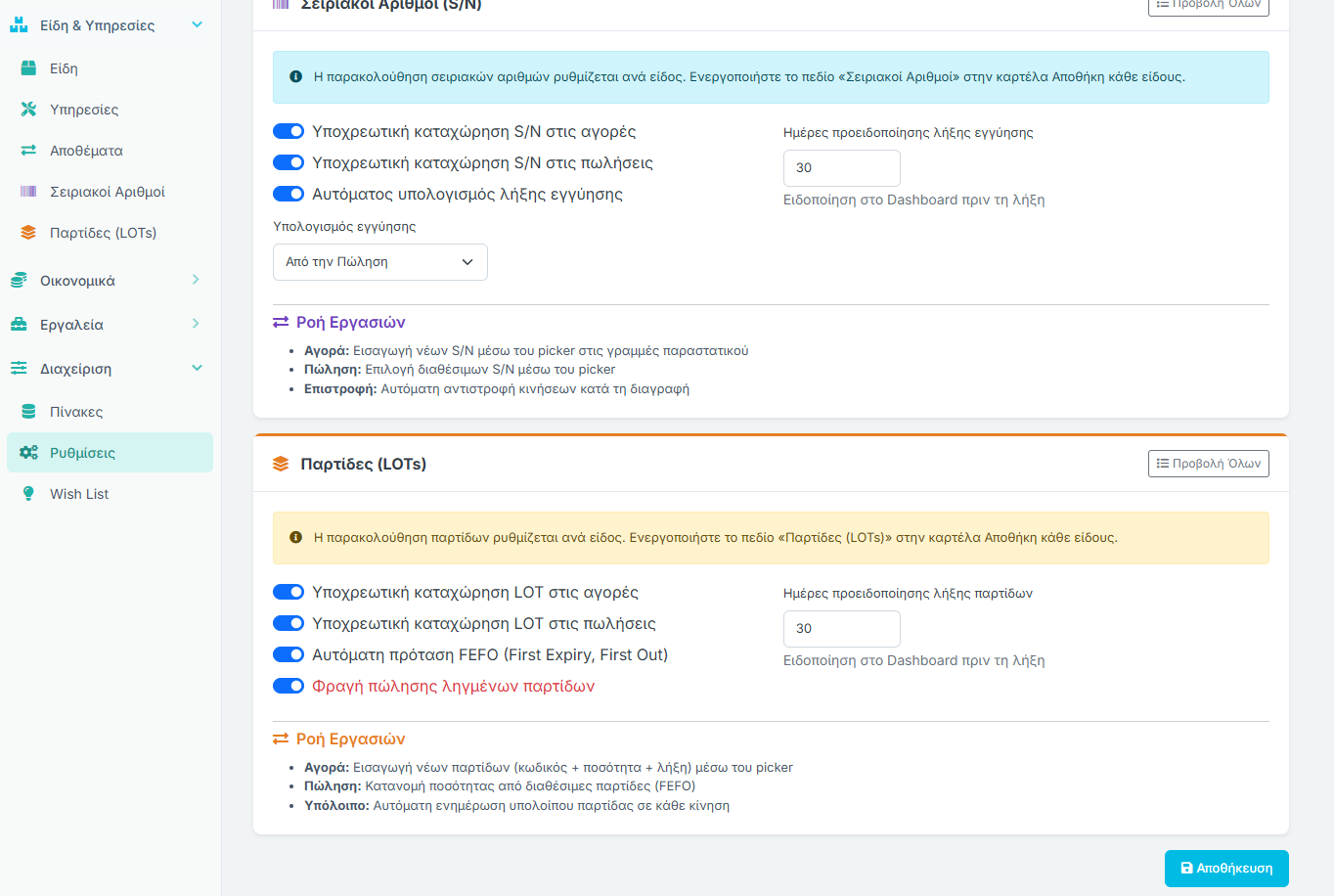1334x896 pixels.
Task: Click the list icon on Προβολή Όλων in Παρτίδες
Action: (1162, 464)
